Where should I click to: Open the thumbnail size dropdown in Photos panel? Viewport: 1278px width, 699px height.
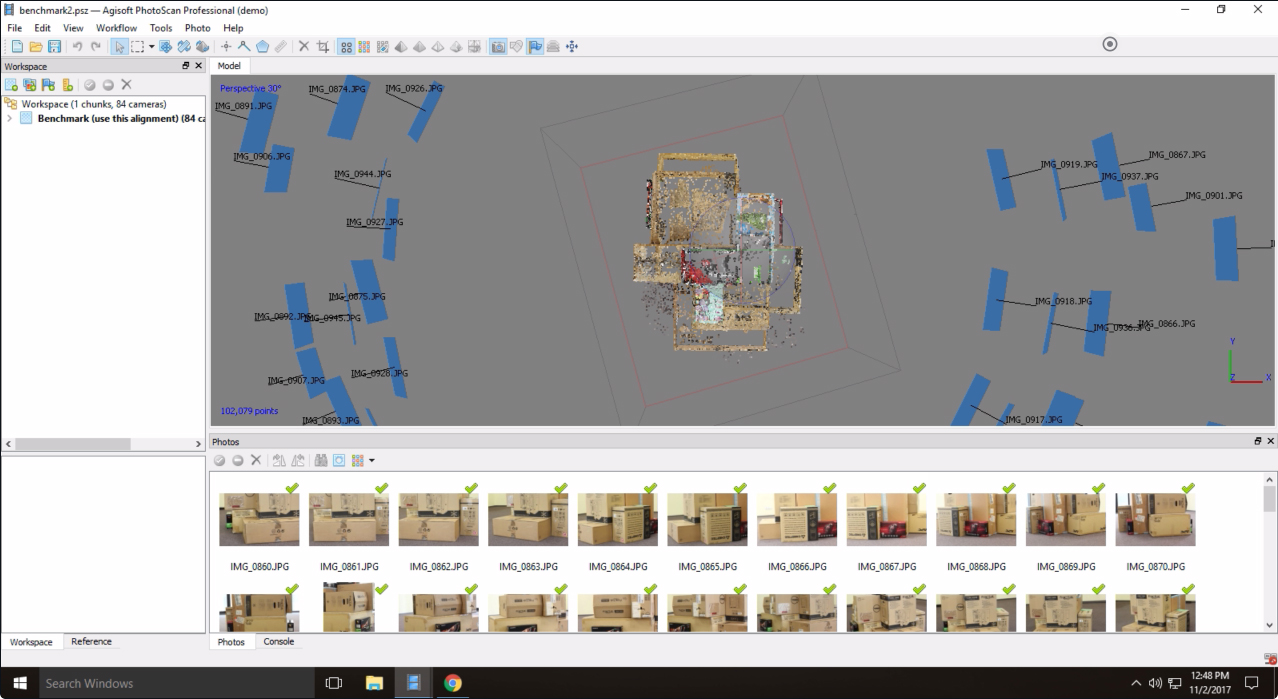point(371,460)
